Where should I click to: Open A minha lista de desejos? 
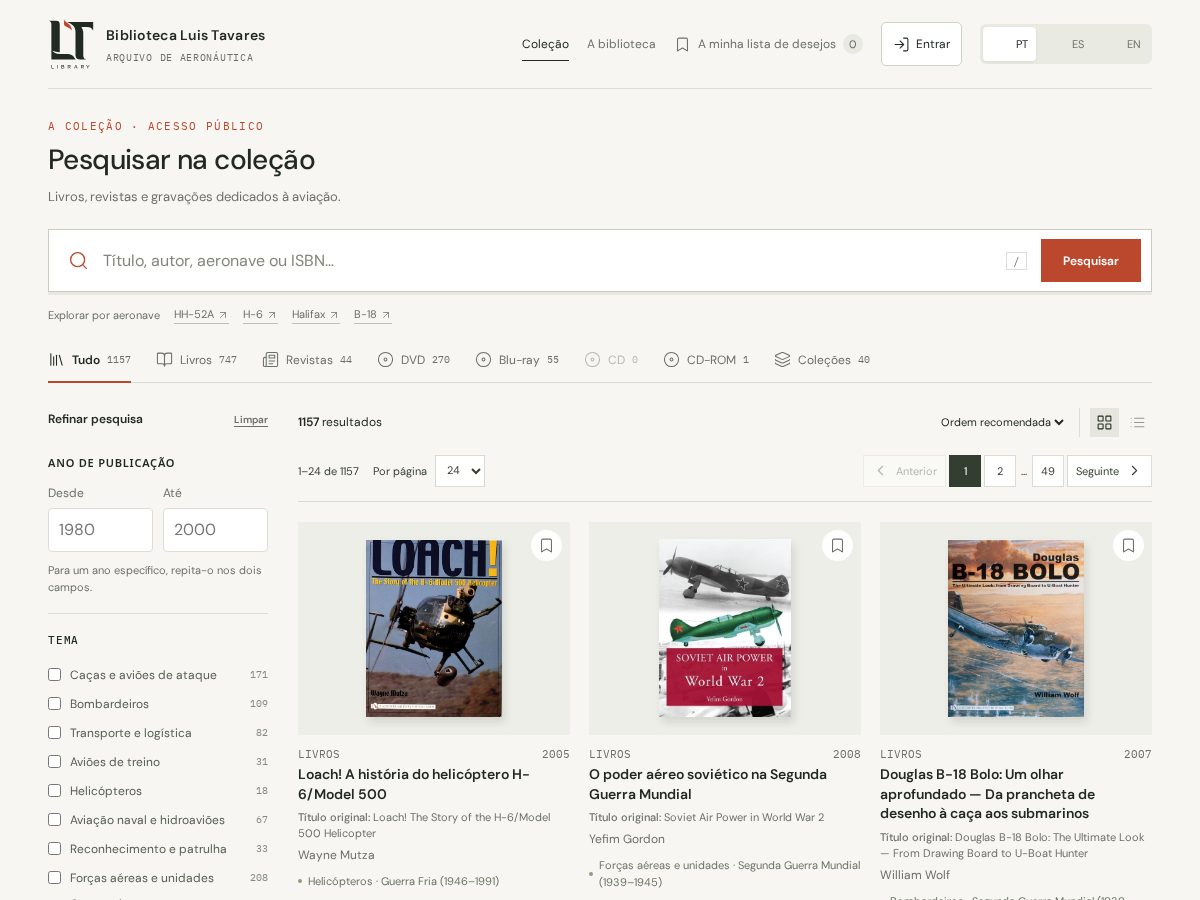768,44
